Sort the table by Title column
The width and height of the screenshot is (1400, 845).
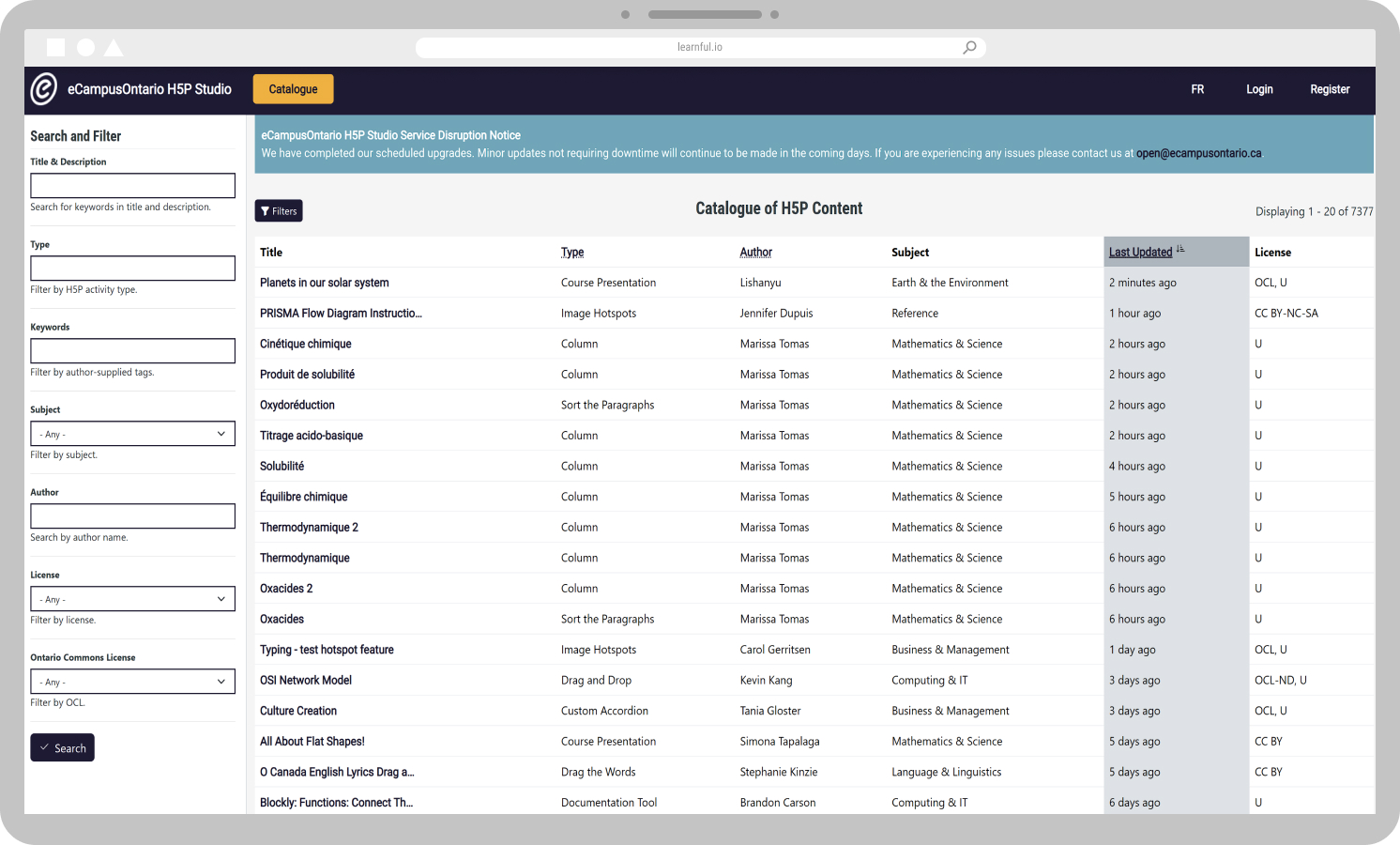[271, 252]
